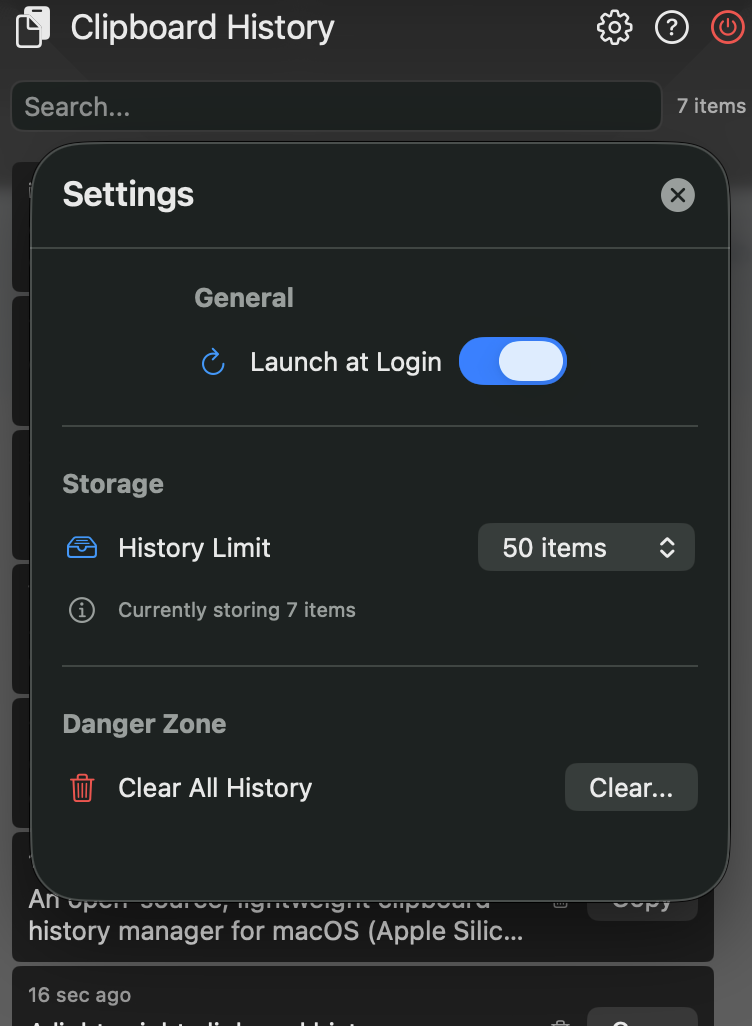The width and height of the screenshot is (752, 1026).
Task: Click the trash icon on the clipboard item
Action: point(559,901)
